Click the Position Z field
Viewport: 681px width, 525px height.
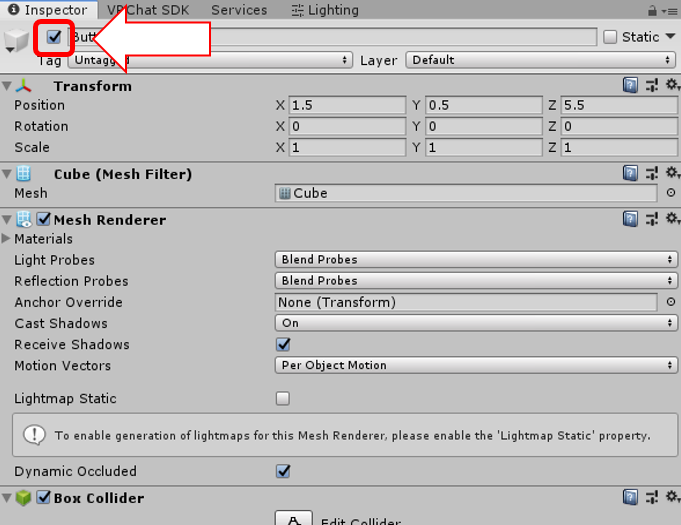coord(619,105)
